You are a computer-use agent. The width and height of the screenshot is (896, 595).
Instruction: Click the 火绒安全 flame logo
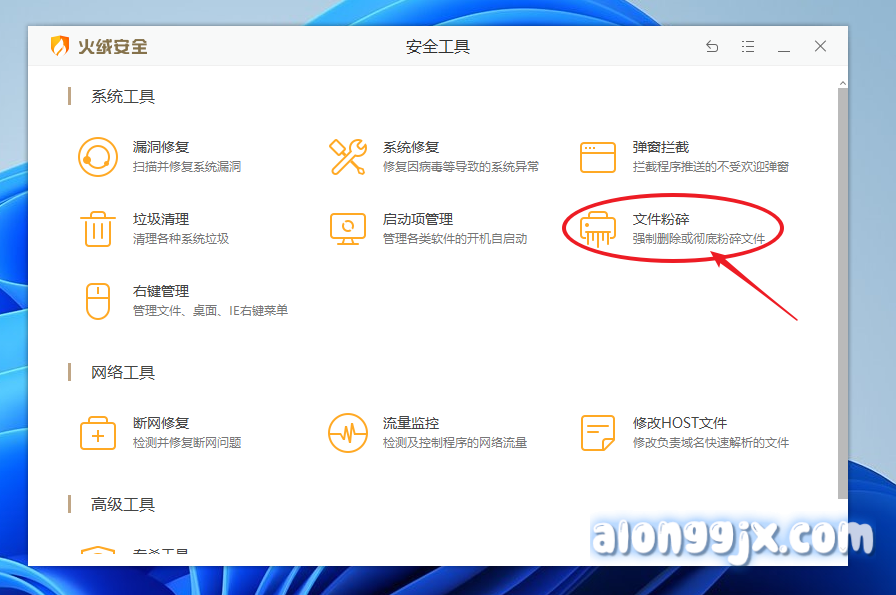[x=60, y=46]
